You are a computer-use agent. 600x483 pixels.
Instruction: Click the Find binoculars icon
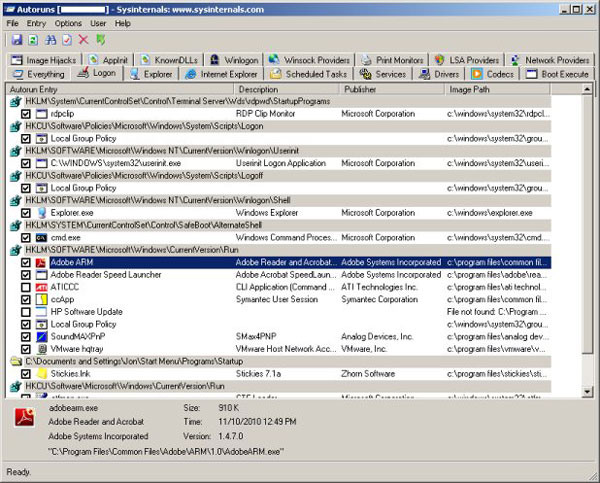point(51,40)
